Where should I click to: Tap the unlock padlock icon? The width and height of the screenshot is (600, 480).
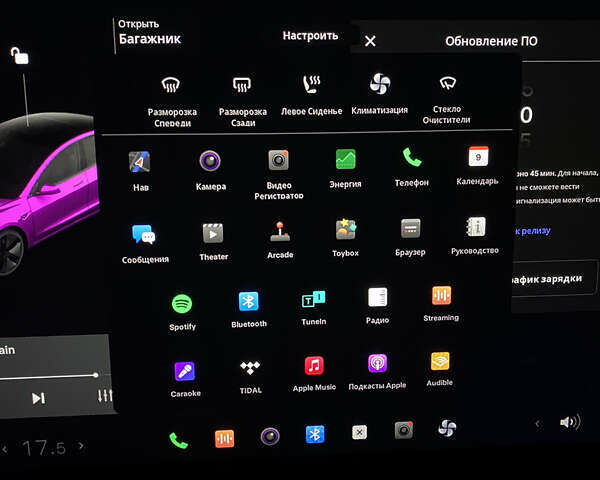pos(20,56)
